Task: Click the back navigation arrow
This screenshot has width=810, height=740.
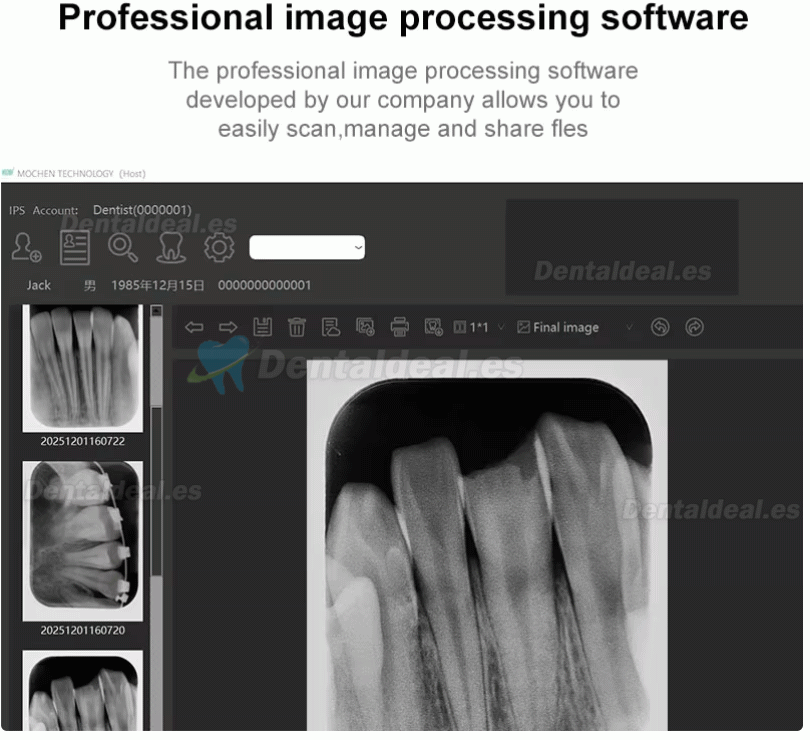Action: (x=194, y=327)
